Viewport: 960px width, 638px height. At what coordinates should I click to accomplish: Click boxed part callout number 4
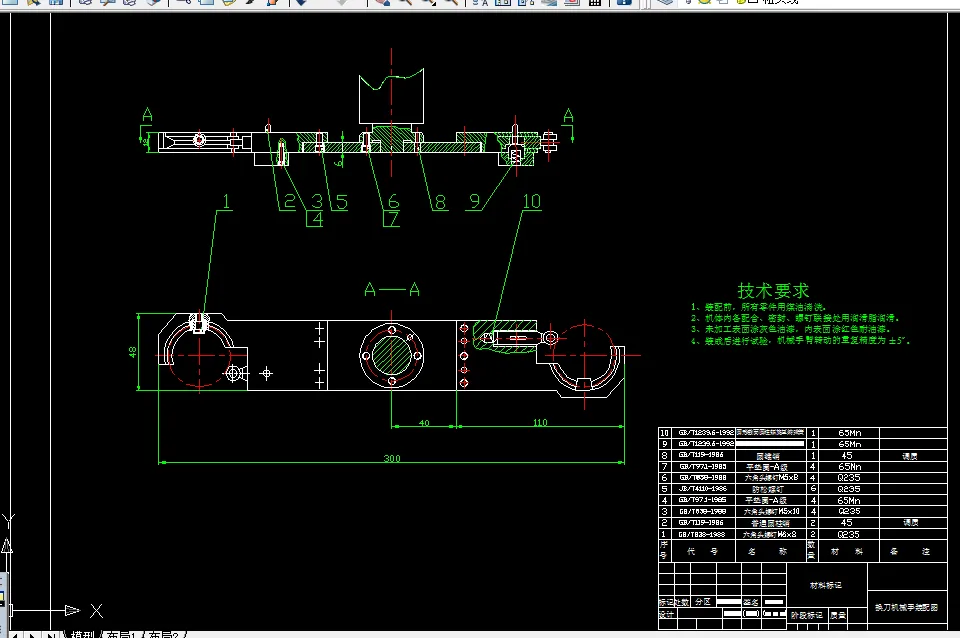point(315,219)
